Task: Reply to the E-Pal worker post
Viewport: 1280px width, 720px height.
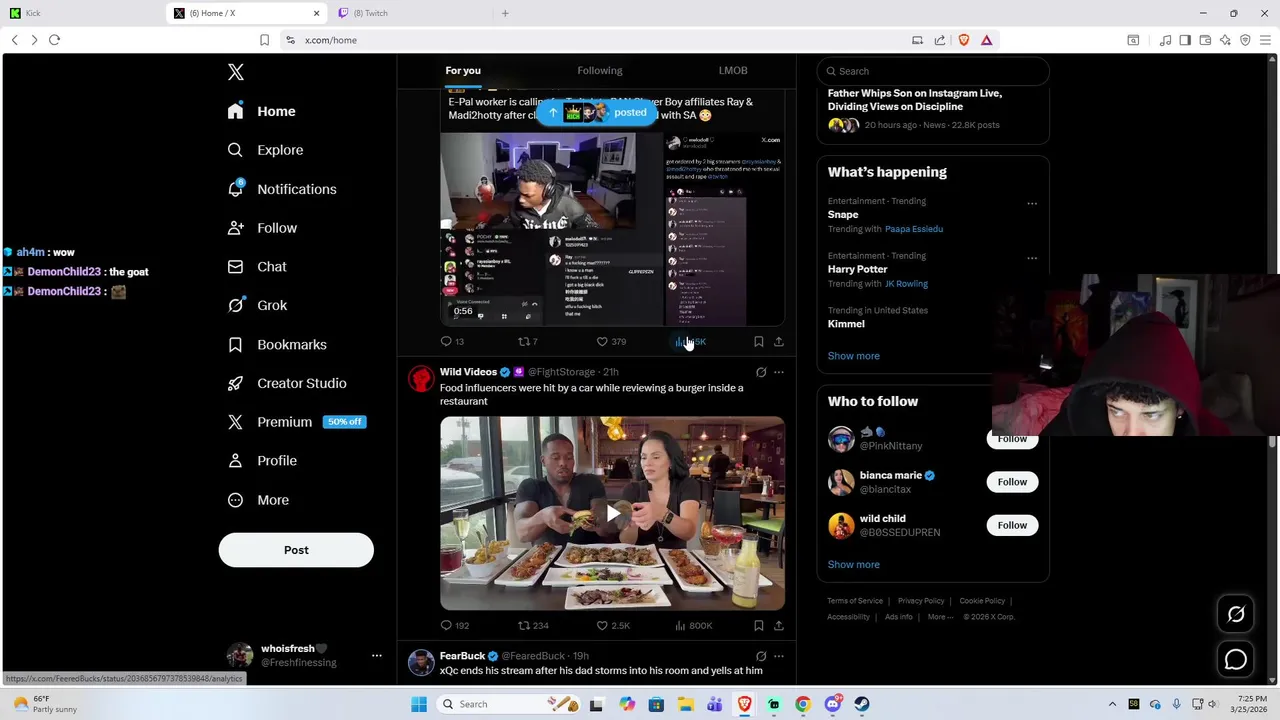Action: 452,342
